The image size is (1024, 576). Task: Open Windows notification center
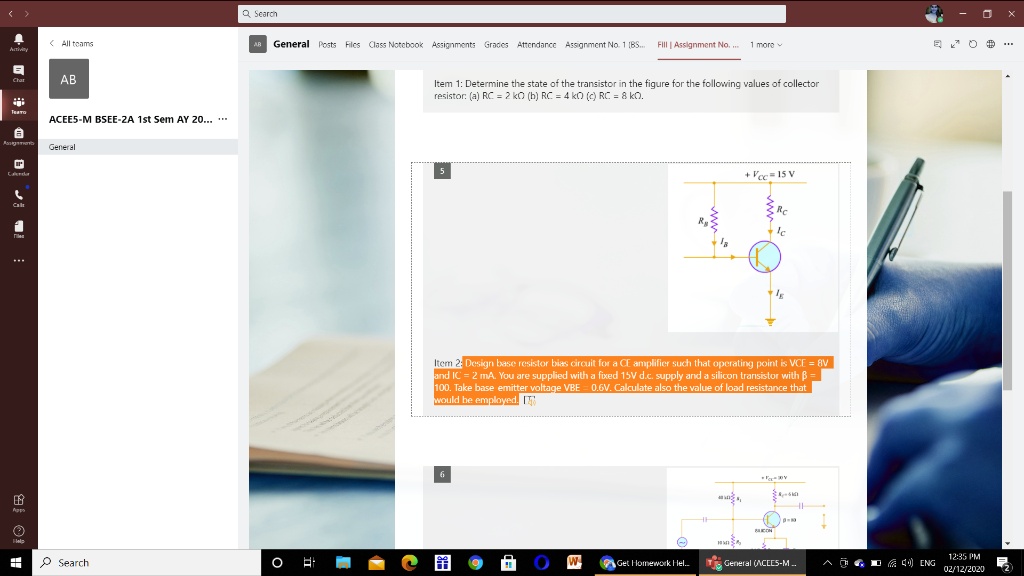coord(1004,562)
